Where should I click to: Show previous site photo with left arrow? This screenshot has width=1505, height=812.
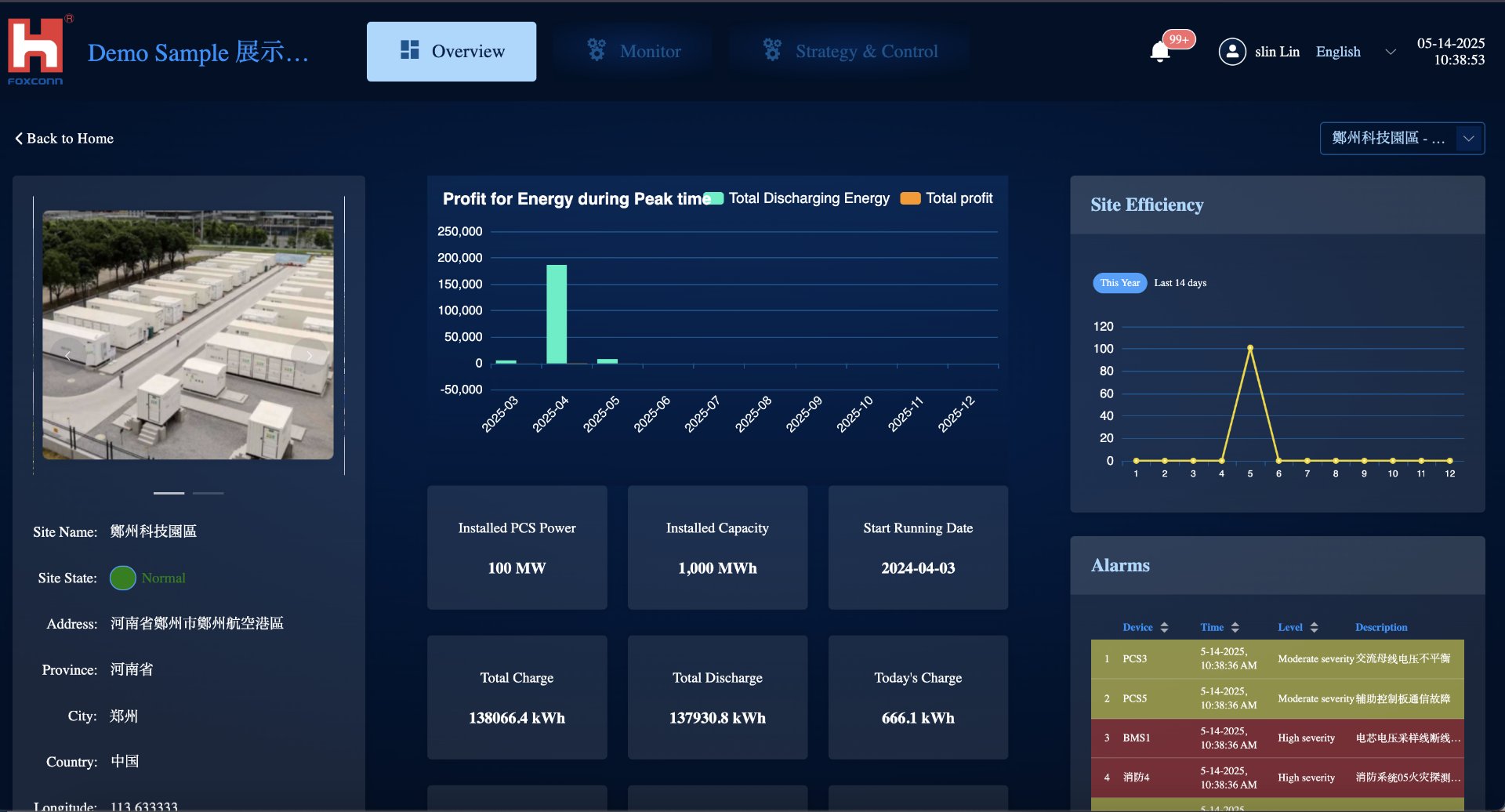(x=68, y=356)
